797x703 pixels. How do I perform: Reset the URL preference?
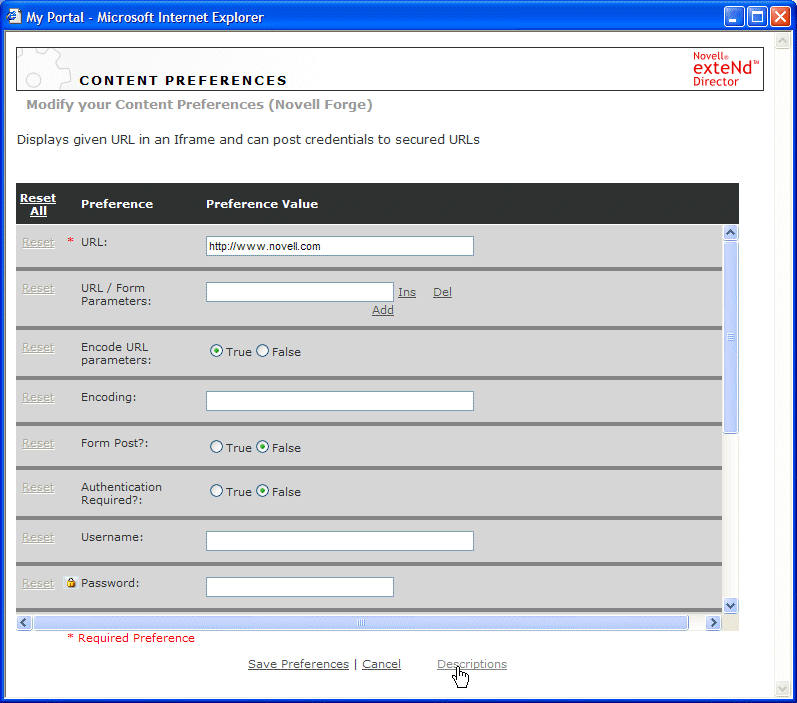click(x=38, y=242)
